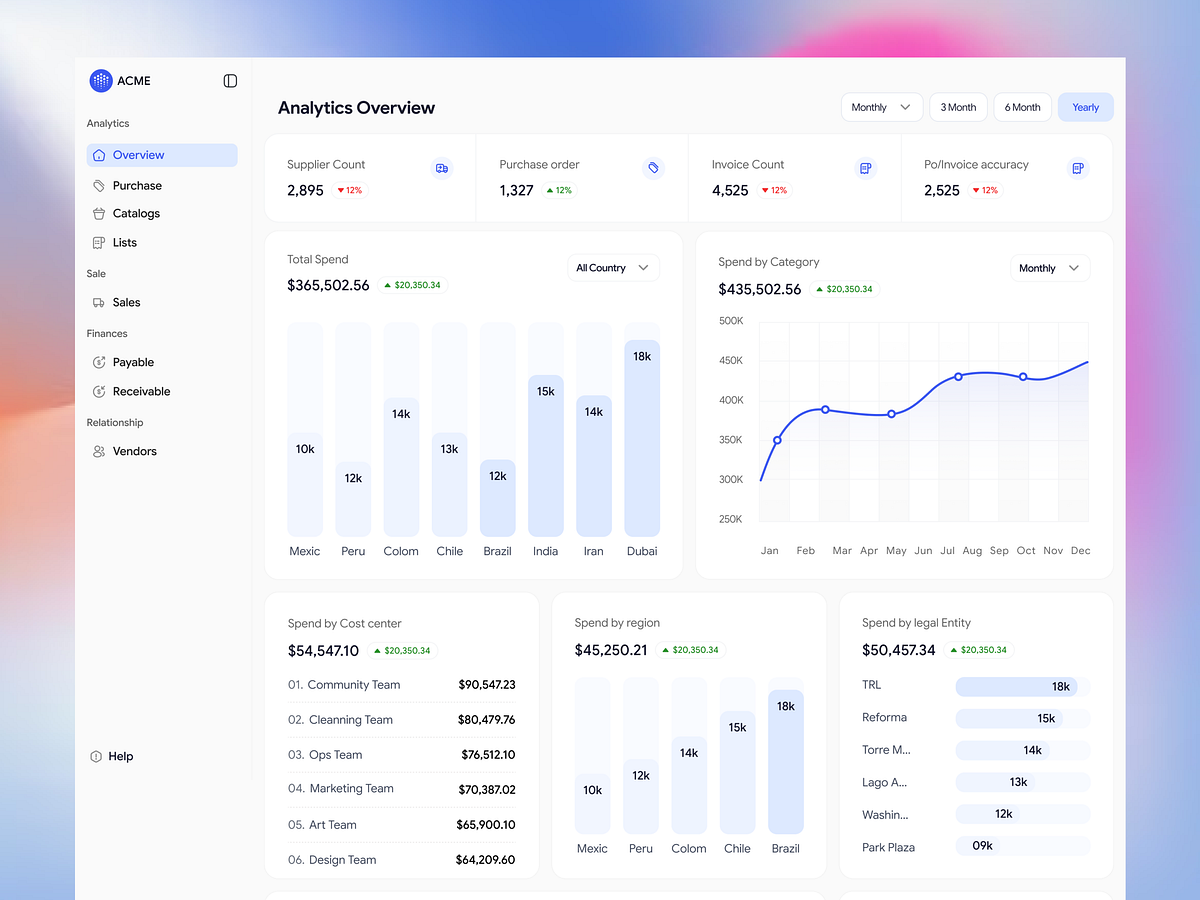Image resolution: width=1200 pixels, height=900 pixels.
Task: Switch on the 6 Month filter
Action: tap(1022, 107)
